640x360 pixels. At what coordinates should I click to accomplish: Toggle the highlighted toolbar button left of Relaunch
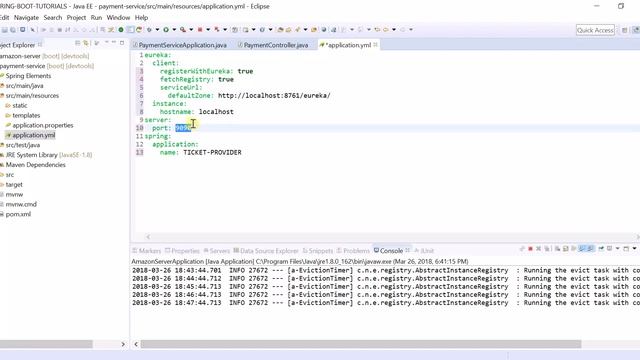[x=130, y=30]
